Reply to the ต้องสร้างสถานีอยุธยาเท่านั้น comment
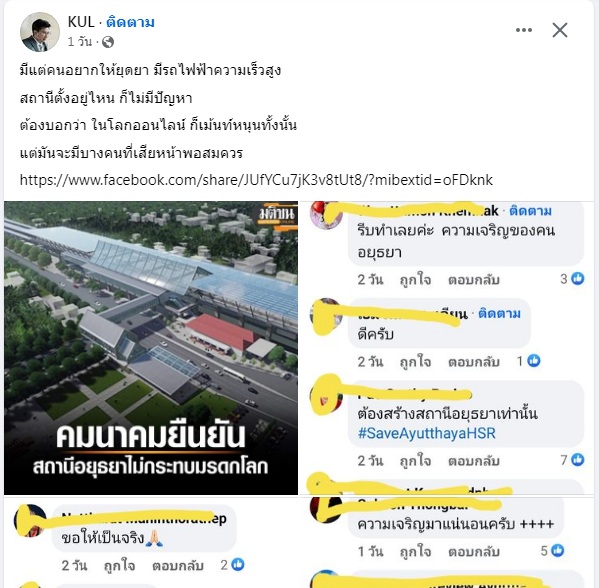Viewport: 599px width, 588px height. tap(474, 461)
